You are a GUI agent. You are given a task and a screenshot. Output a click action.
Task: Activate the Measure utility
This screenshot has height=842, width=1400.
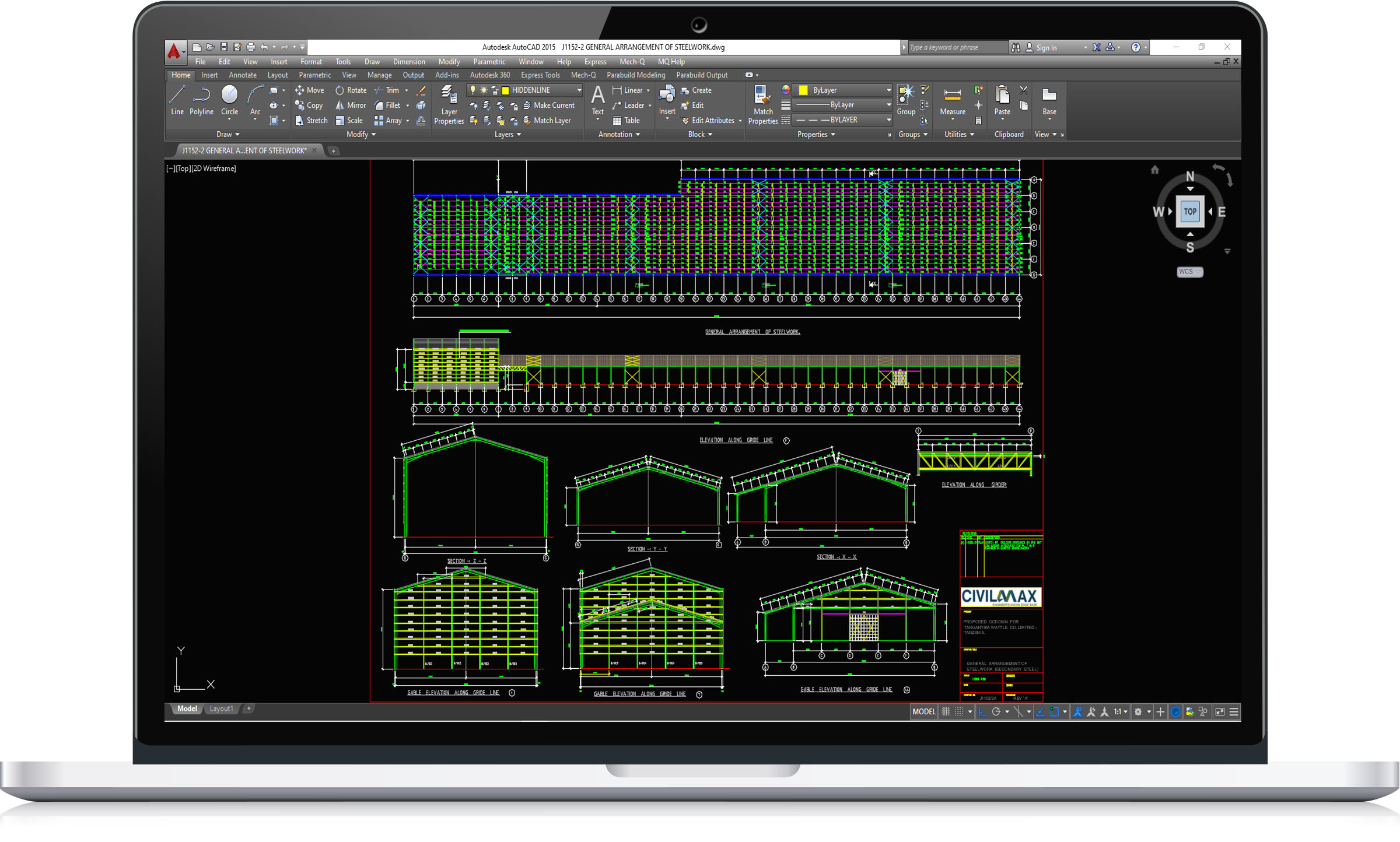952,100
